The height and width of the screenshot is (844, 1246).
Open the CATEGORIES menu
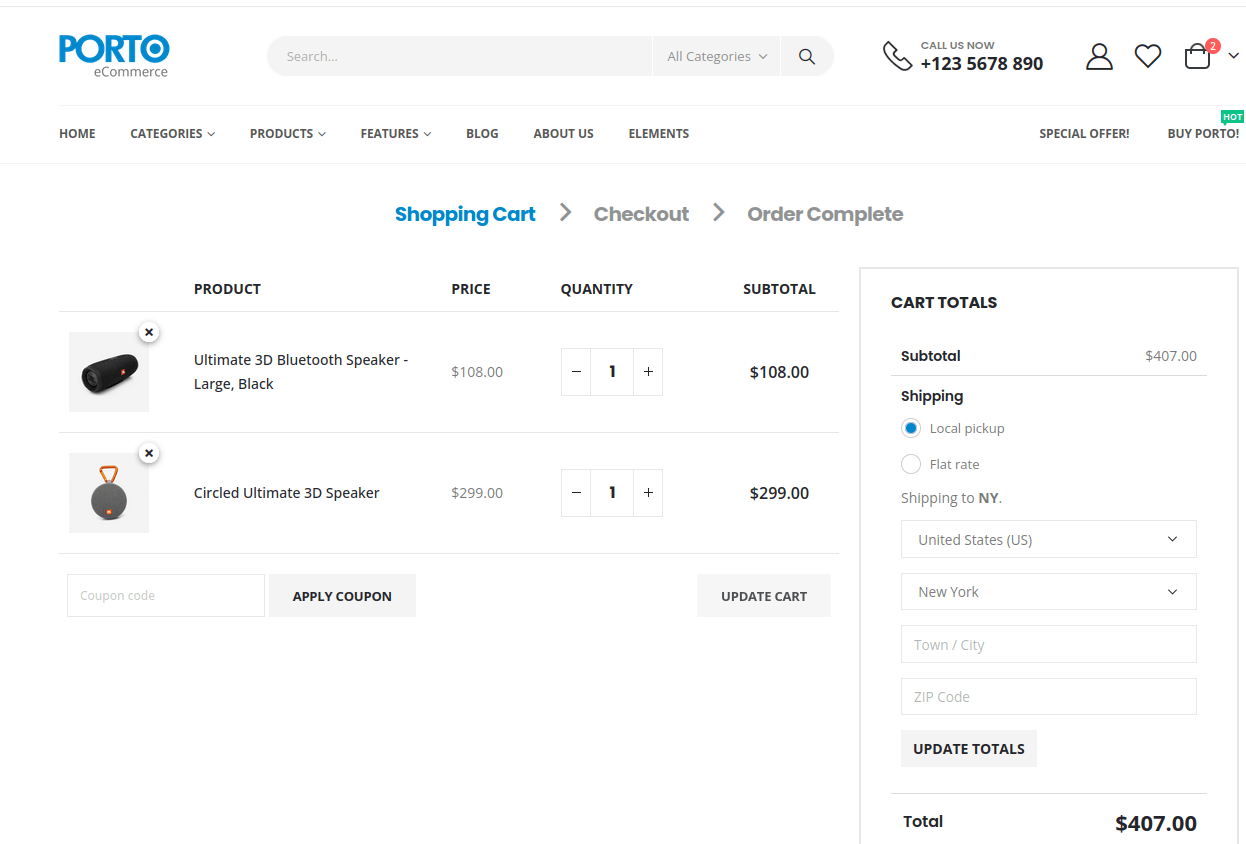pyautogui.click(x=171, y=133)
